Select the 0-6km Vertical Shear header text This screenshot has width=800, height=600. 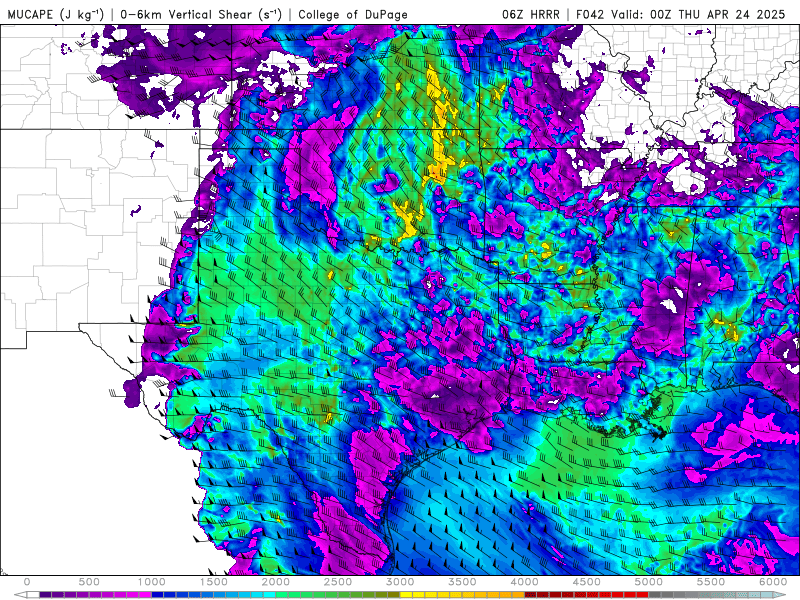pos(201,14)
